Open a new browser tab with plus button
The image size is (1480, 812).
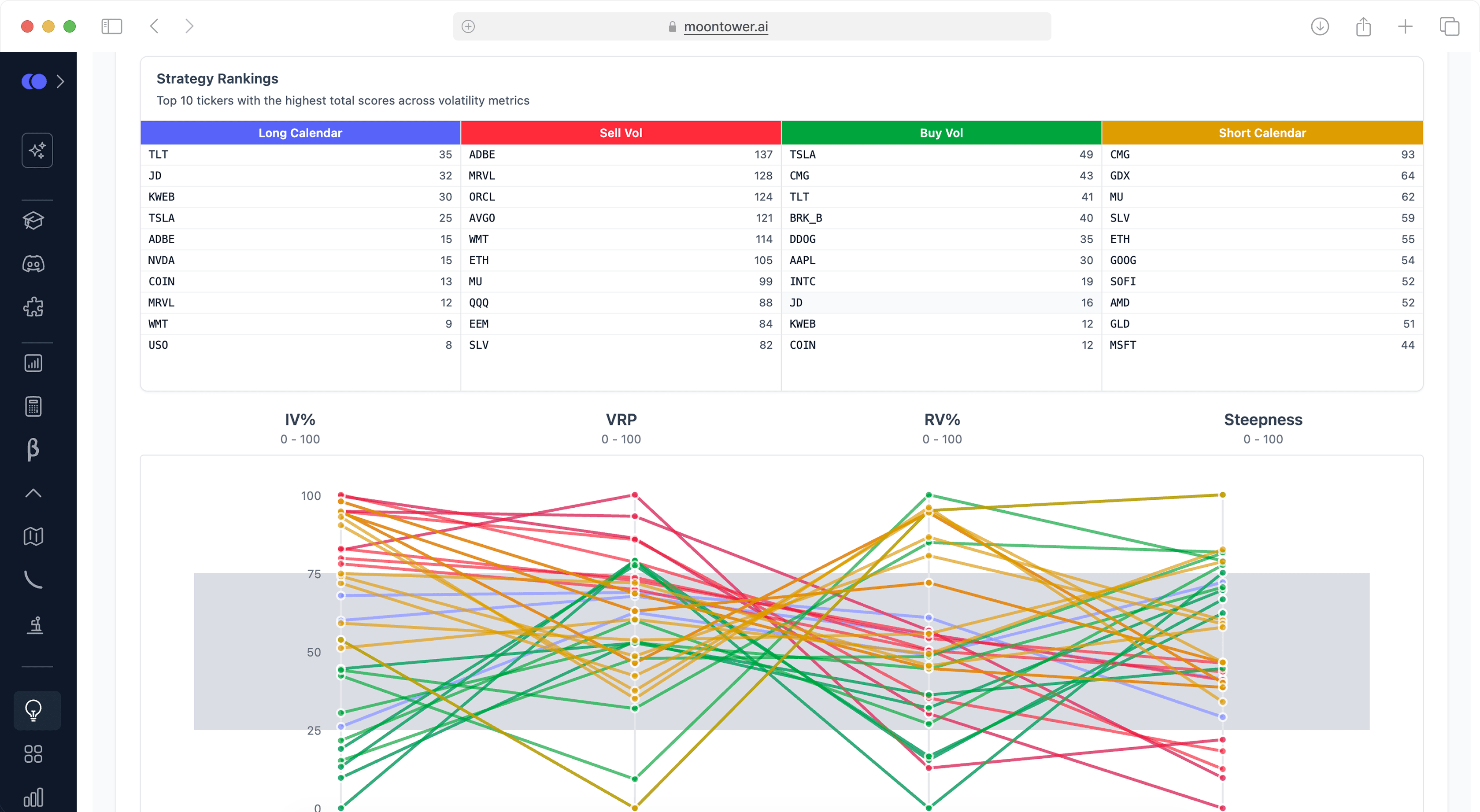(x=1405, y=26)
